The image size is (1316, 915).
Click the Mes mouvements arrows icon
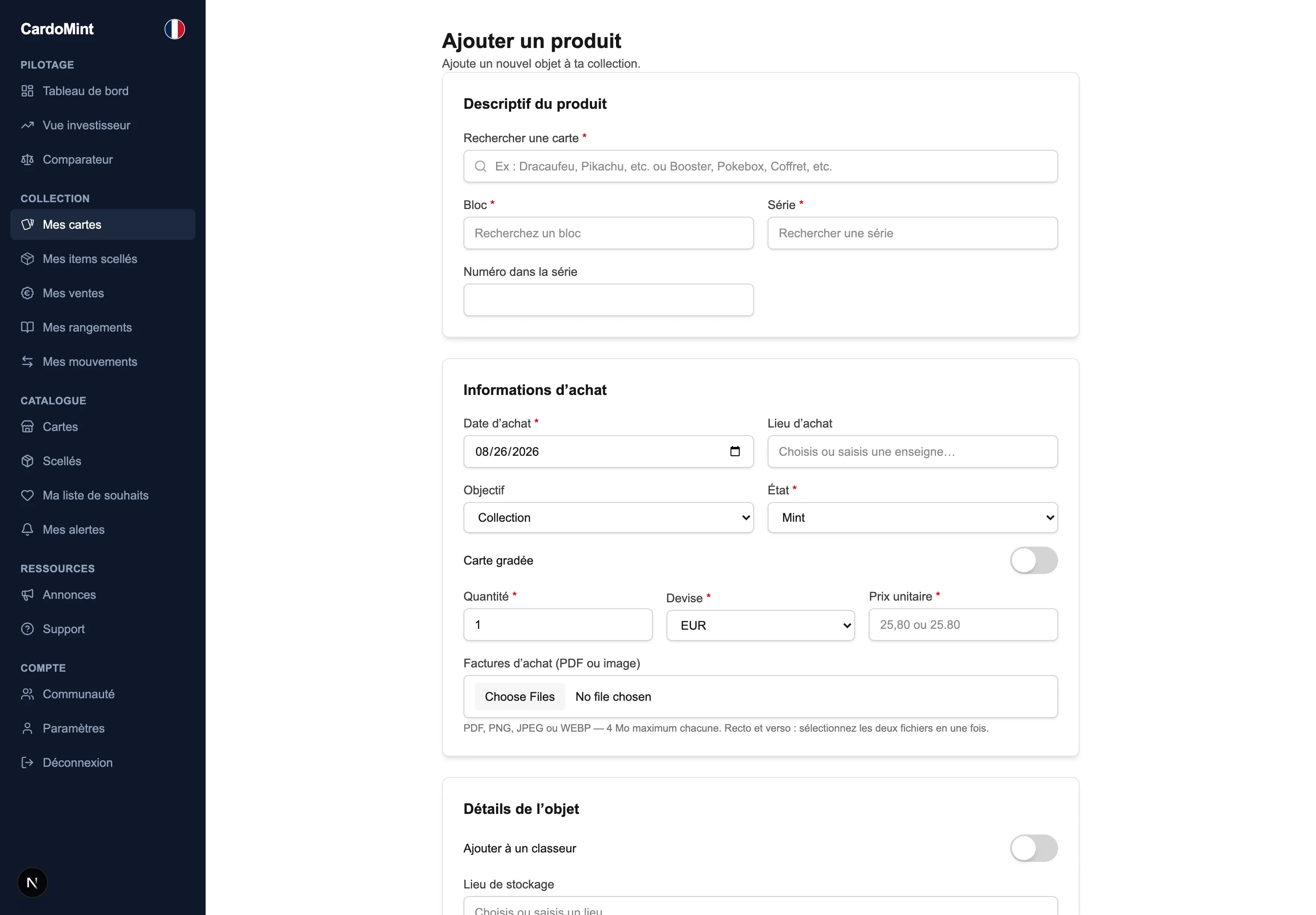pyautogui.click(x=27, y=362)
